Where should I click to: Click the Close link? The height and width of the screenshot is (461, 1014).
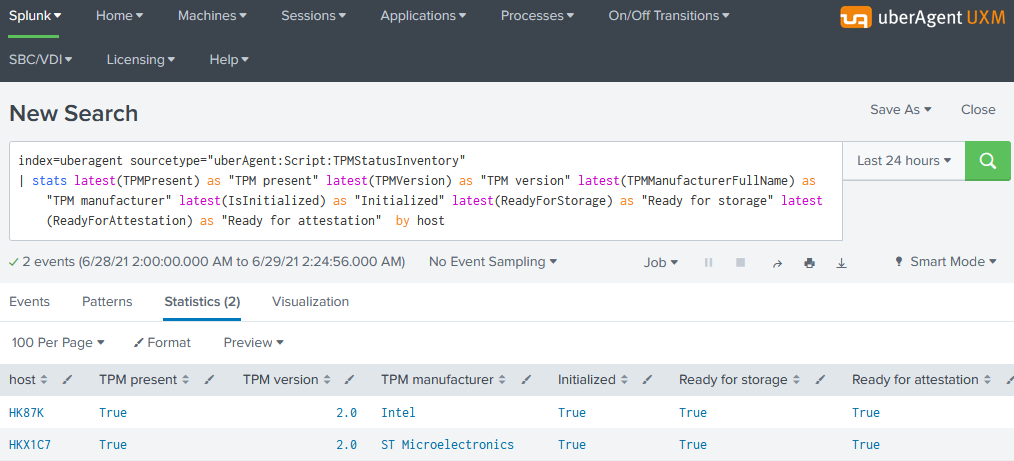pos(978,110)
